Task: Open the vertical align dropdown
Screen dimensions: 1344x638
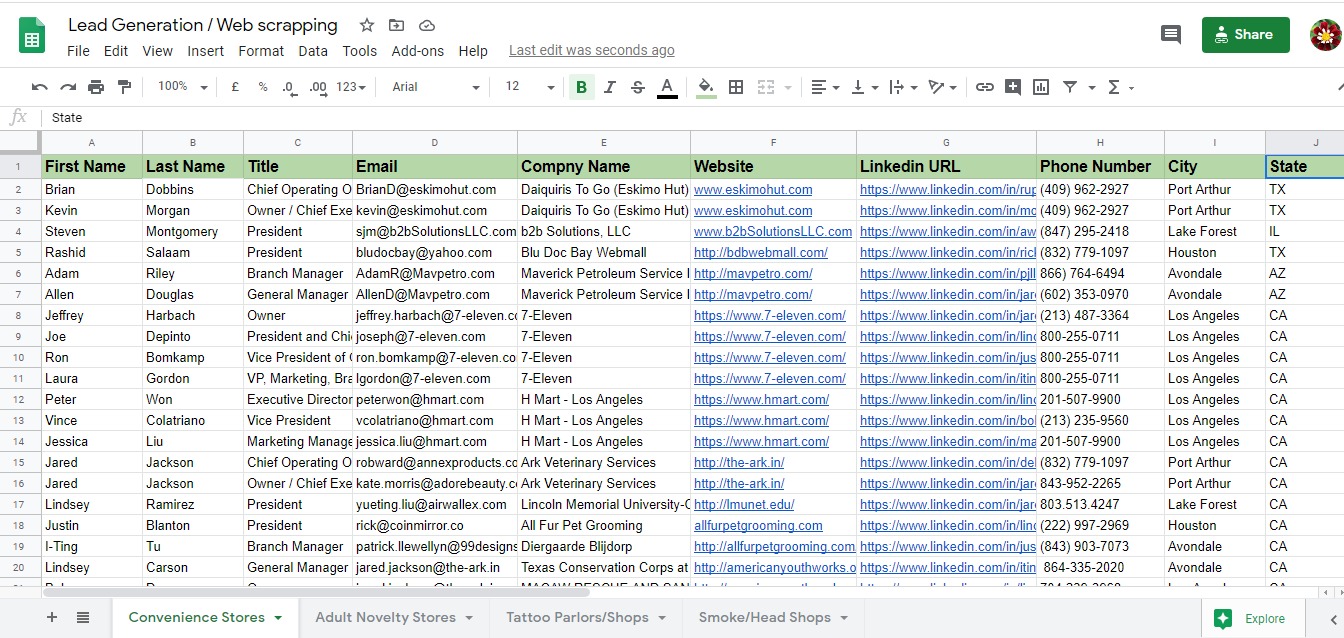Action: point(865,87)
